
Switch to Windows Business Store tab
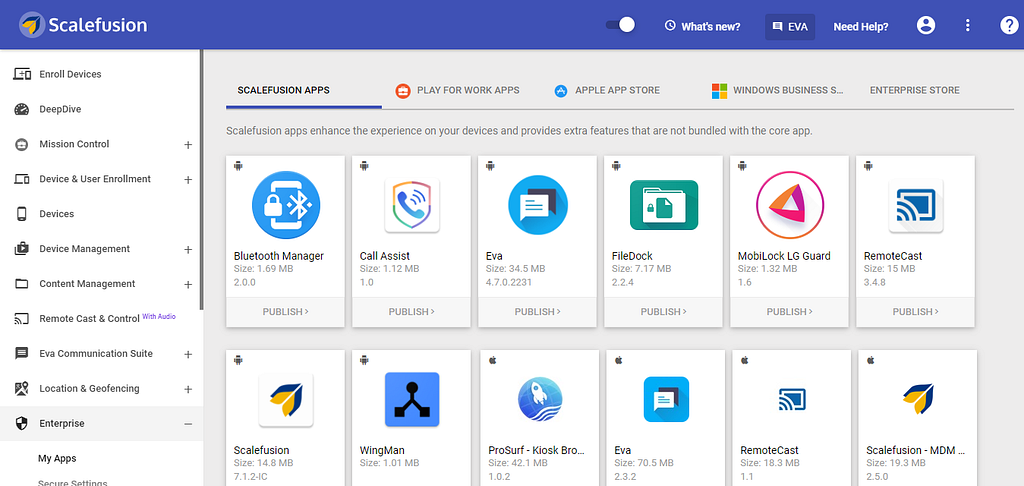(x=777, y=90)
